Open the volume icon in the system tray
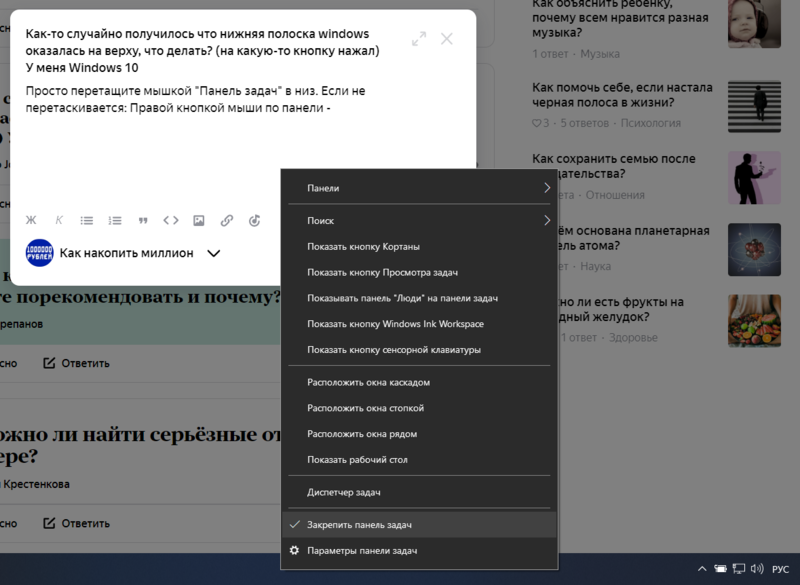Screen dimensions: 800x585 757,569
